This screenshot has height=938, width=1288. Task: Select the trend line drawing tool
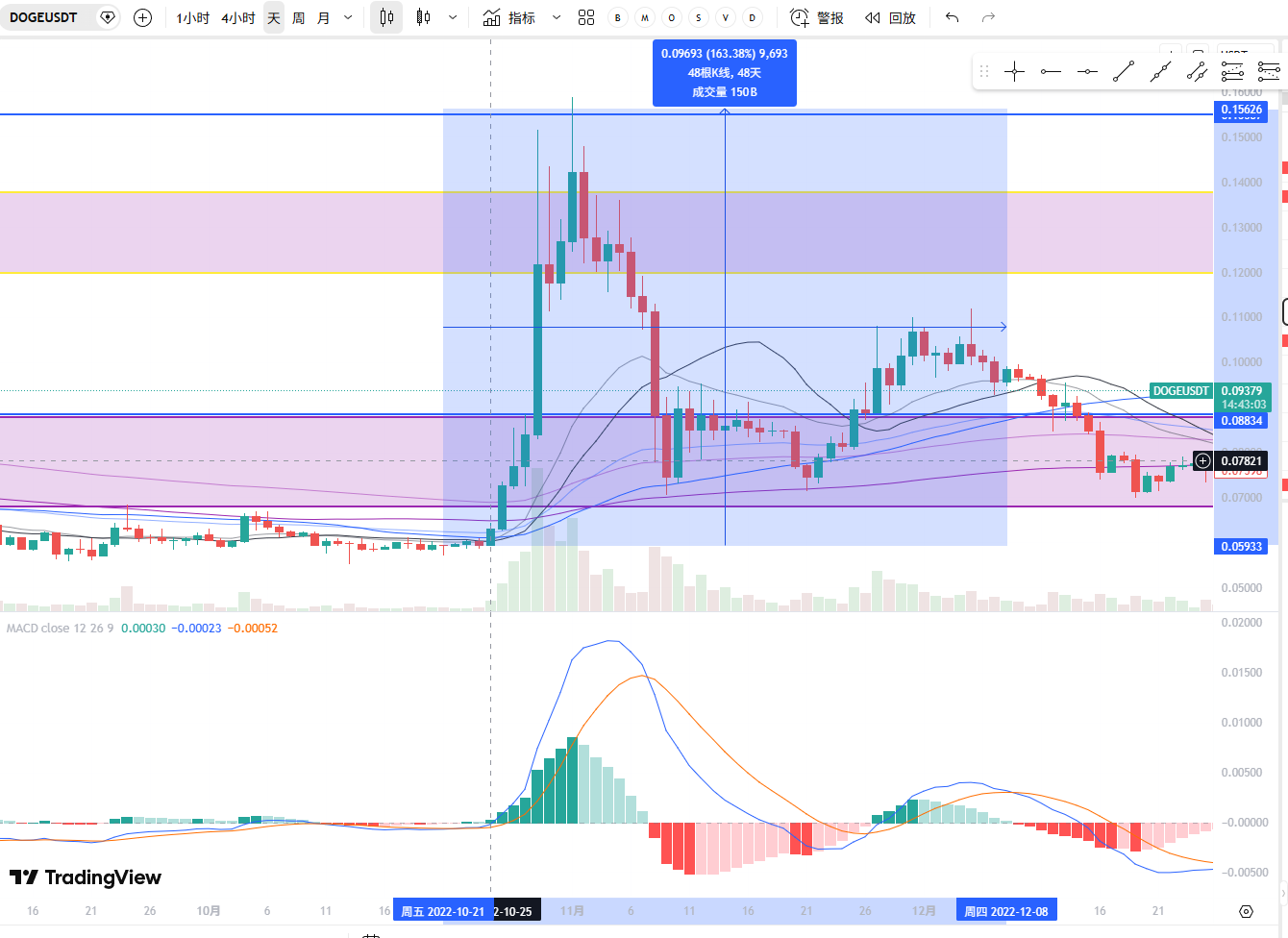(1124, 71)
